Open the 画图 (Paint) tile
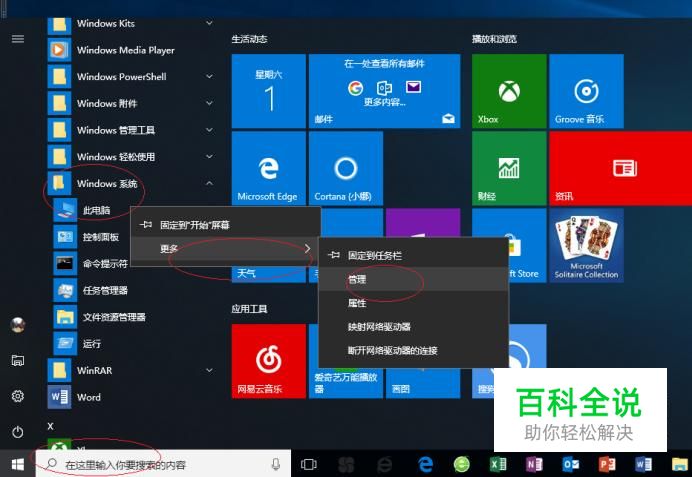Image resolution: width=692 pixels, height=477 pixels. coord(423,384)
